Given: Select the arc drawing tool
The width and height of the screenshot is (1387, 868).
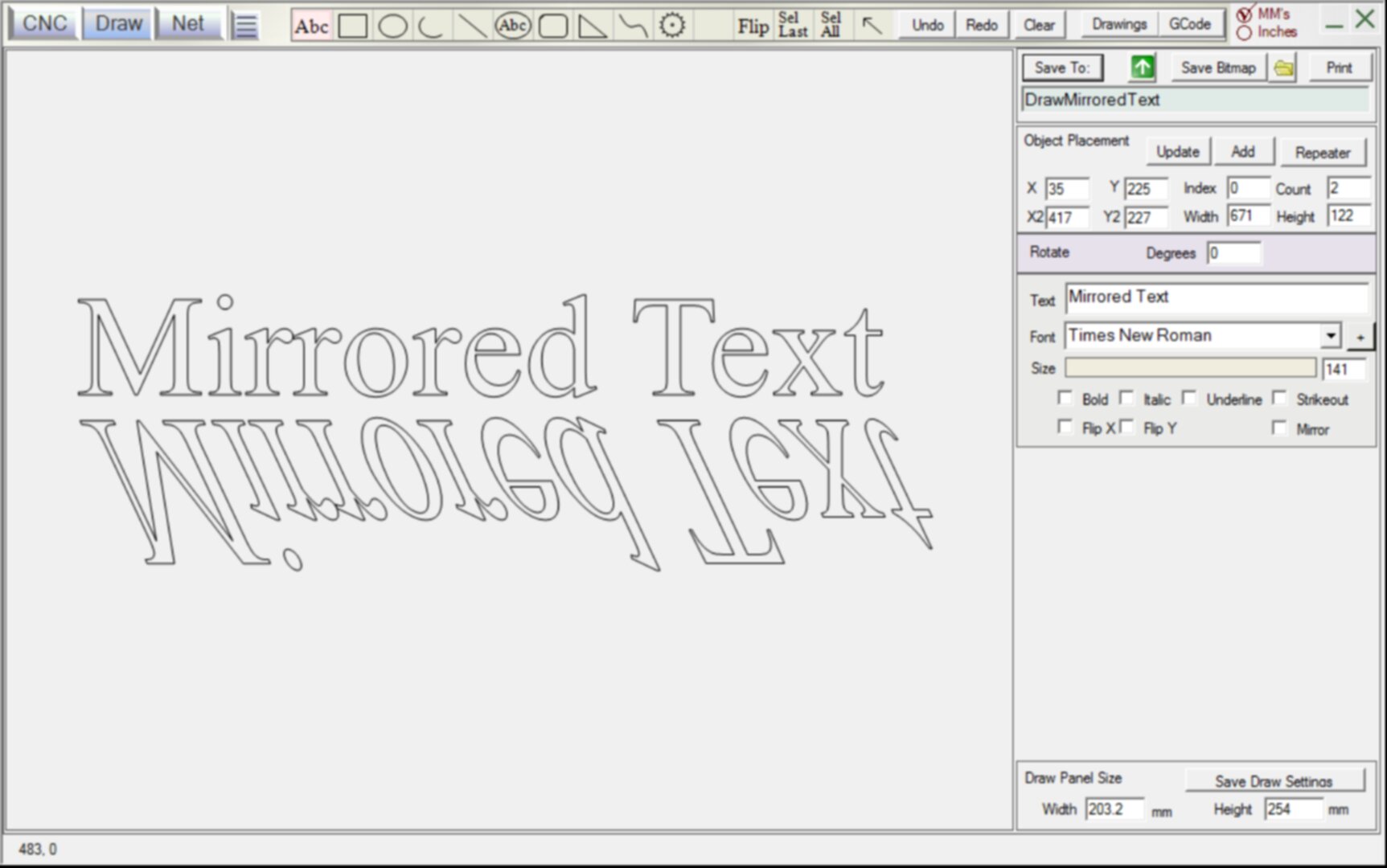Looking at the screenshot, I should pyautogui.click(x=432, y=27).
